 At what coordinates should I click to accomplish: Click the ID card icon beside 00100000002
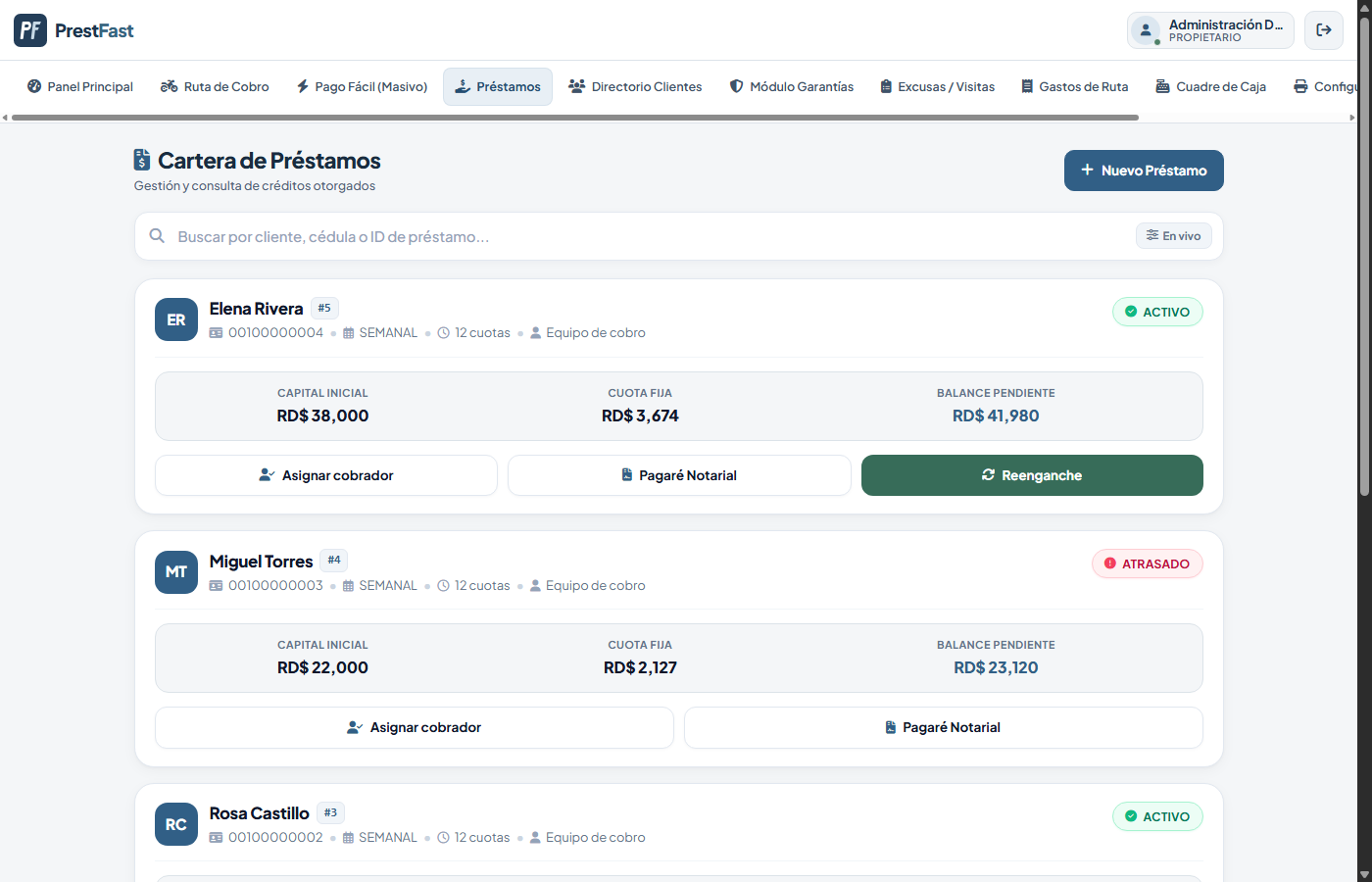pyautogui.click(x=216, y=838)
